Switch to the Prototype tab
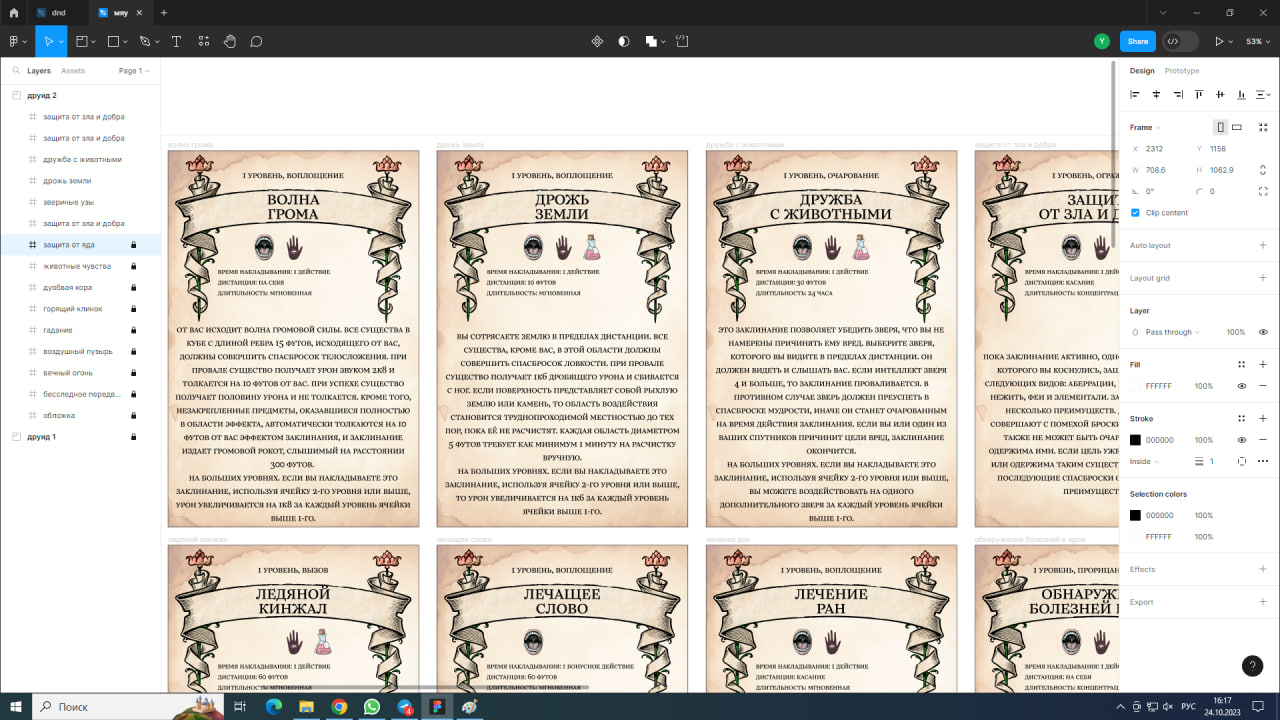 [x=1182, y=71]
